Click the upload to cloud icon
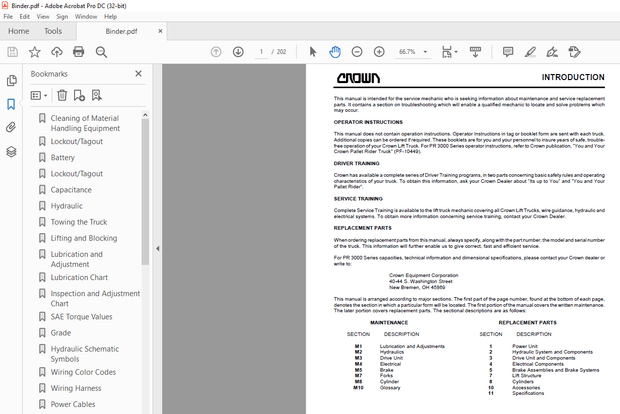The width and height of the screenshot is (620, 414). 57,52
